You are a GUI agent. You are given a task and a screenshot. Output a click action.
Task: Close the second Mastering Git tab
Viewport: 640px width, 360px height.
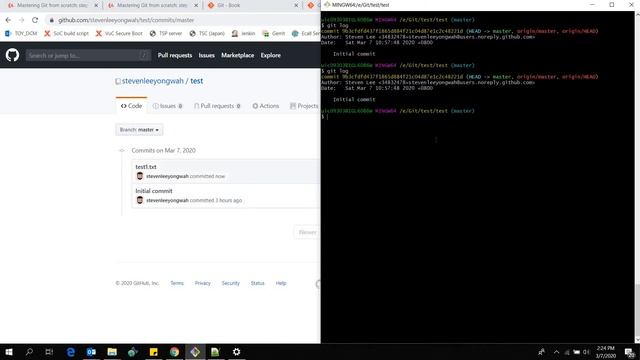[x=196, y=6]
